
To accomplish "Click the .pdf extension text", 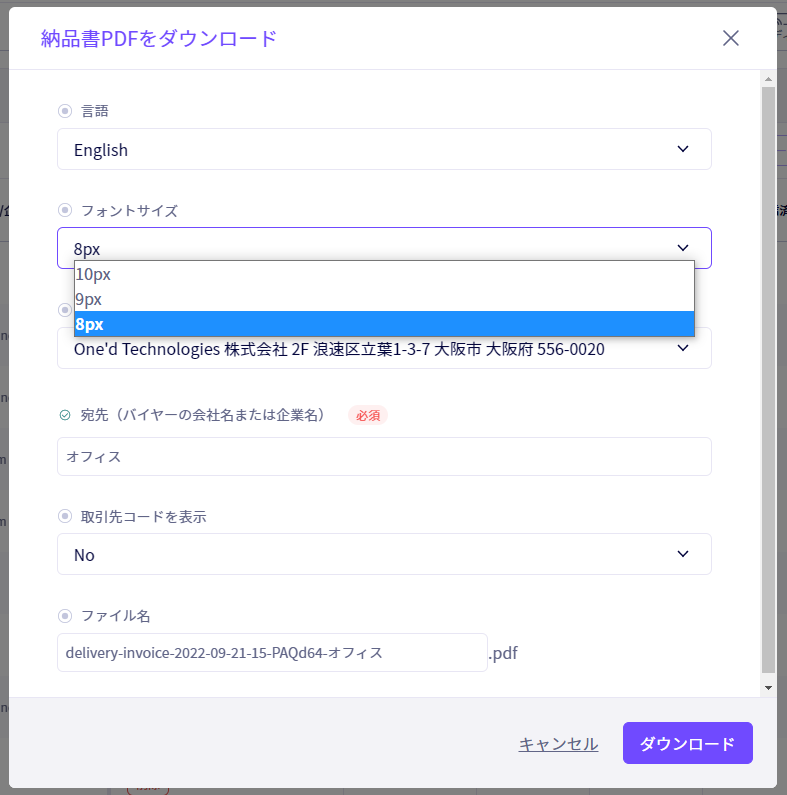I will coord(503,653).
